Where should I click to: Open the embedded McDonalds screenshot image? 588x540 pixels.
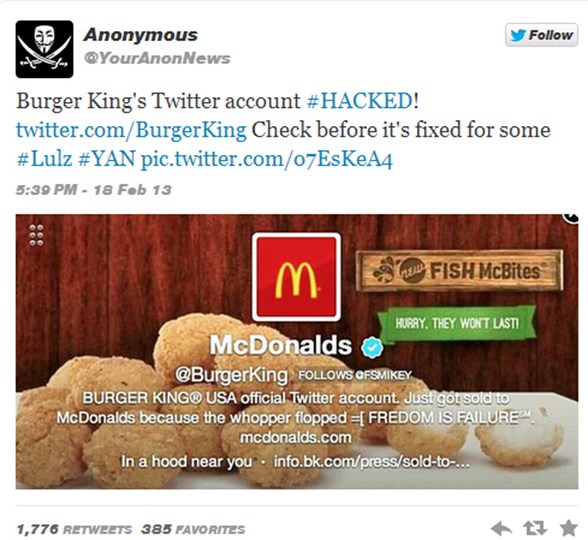coord(297,351)
